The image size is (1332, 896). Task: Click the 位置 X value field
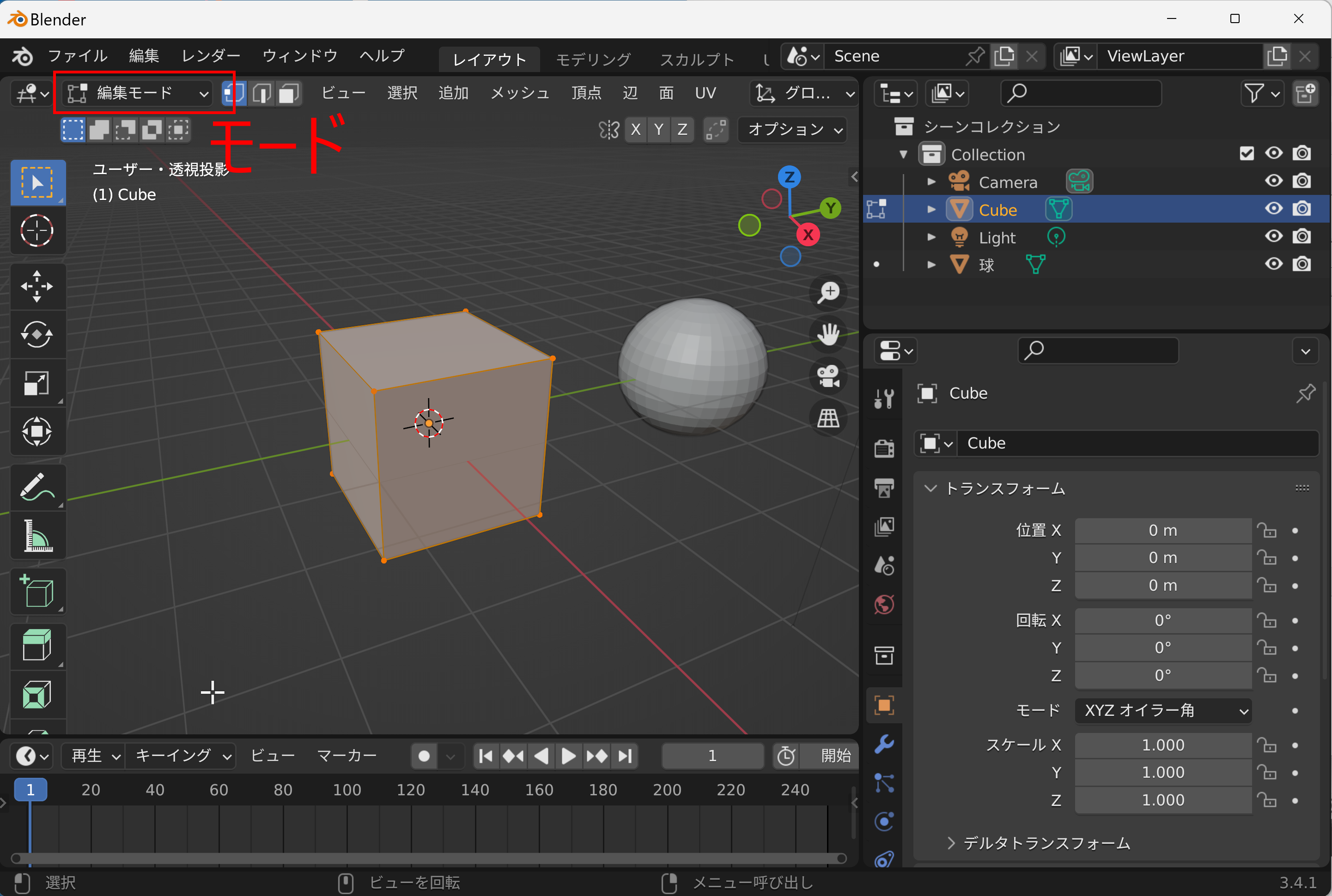[1163, 531]
